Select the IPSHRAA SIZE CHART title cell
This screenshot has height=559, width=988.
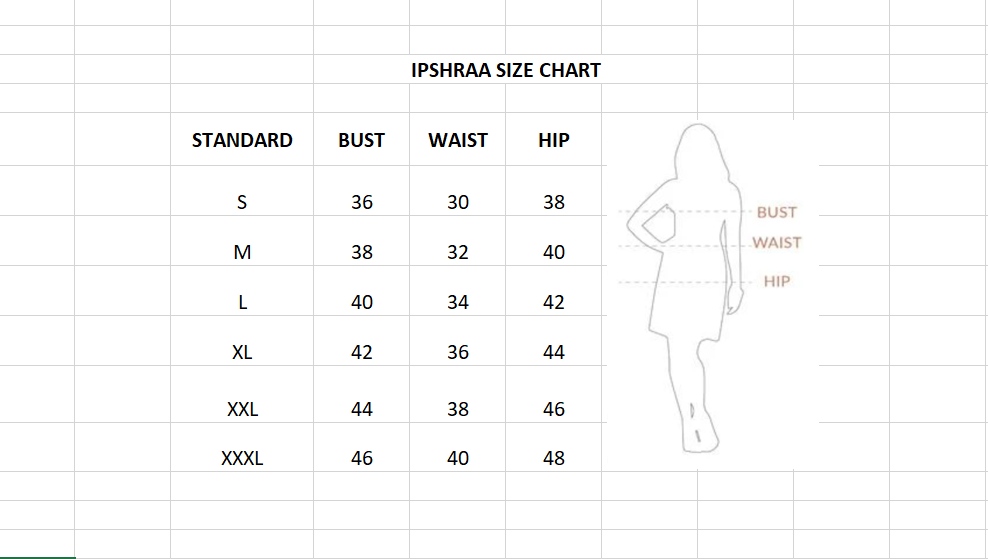(x=505, y=70)
